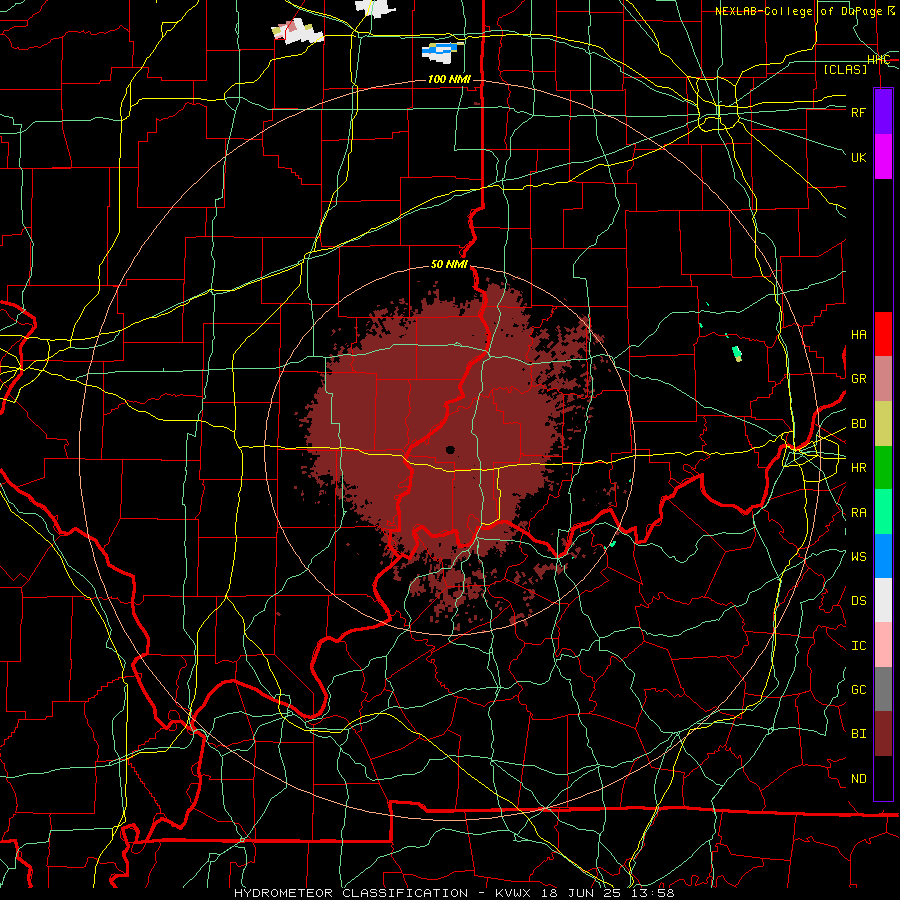Screen dimensions: 900x900
Task: Click the HA legend label
Action: point(858,335)
